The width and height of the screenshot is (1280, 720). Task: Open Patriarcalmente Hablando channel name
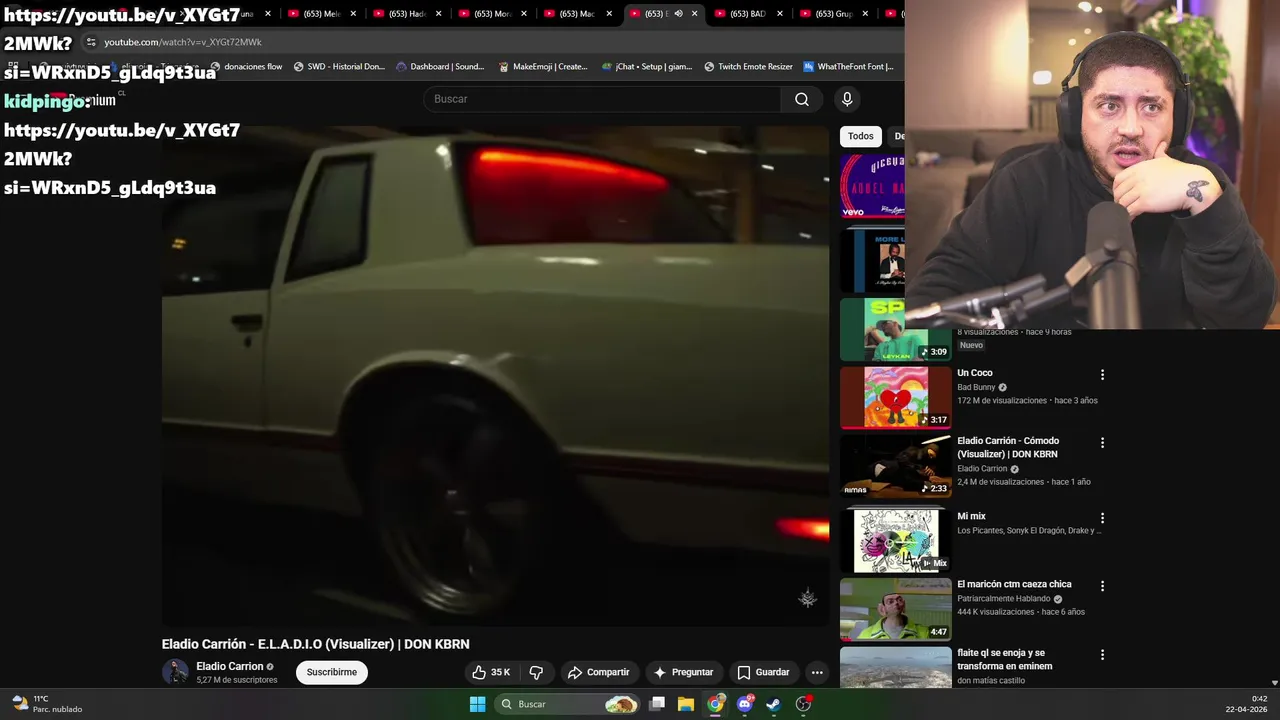pos(1004,599)
